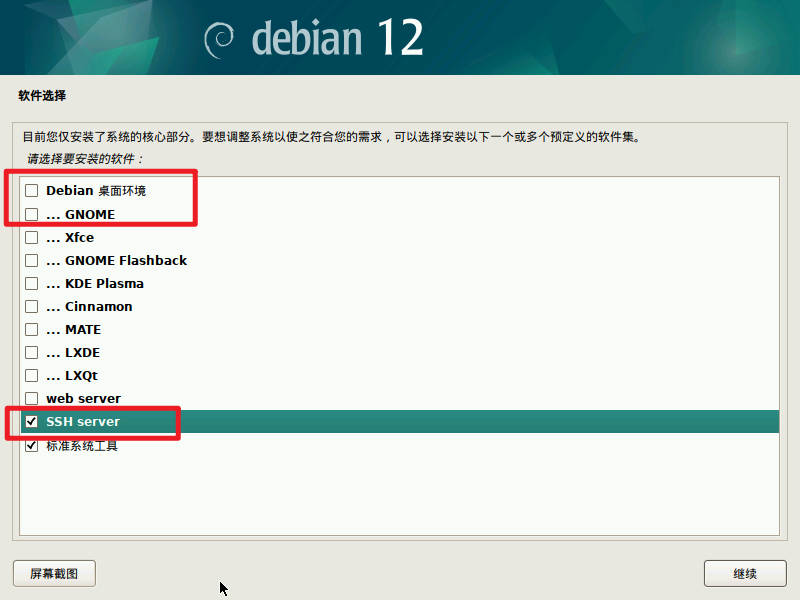This screenshot has width=800, height=600.
Task: Enable the web server checkbox
Action: point(32,398)
